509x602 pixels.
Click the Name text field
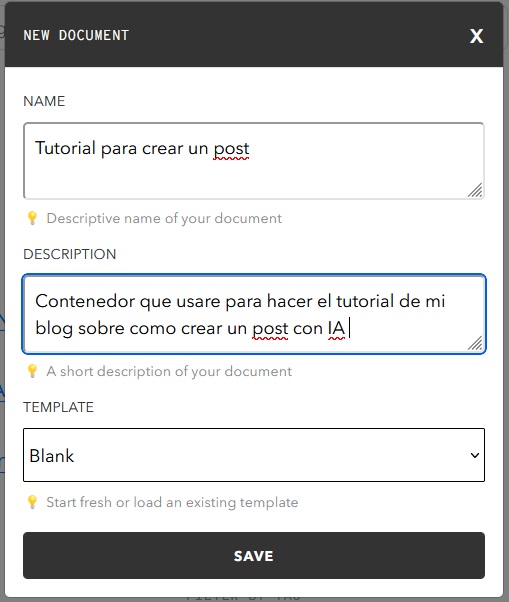(x=254, y=160)
